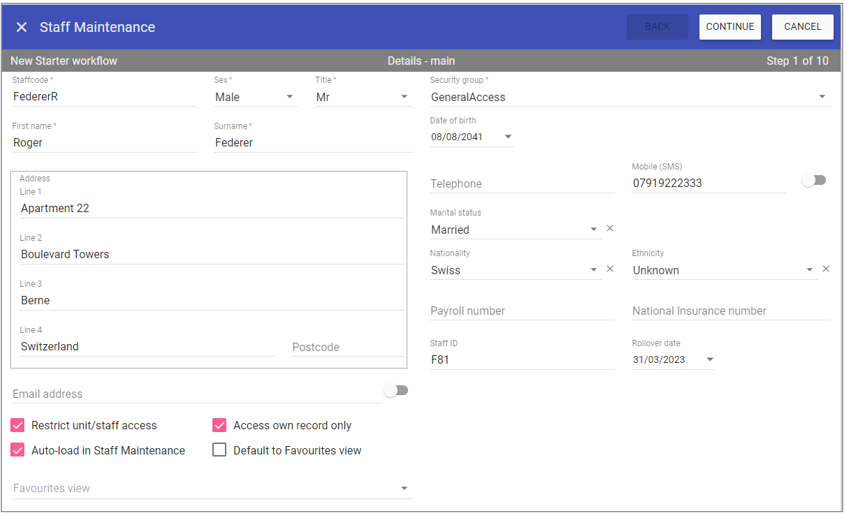Open the Rollover date picker arrow

point(710,360)
